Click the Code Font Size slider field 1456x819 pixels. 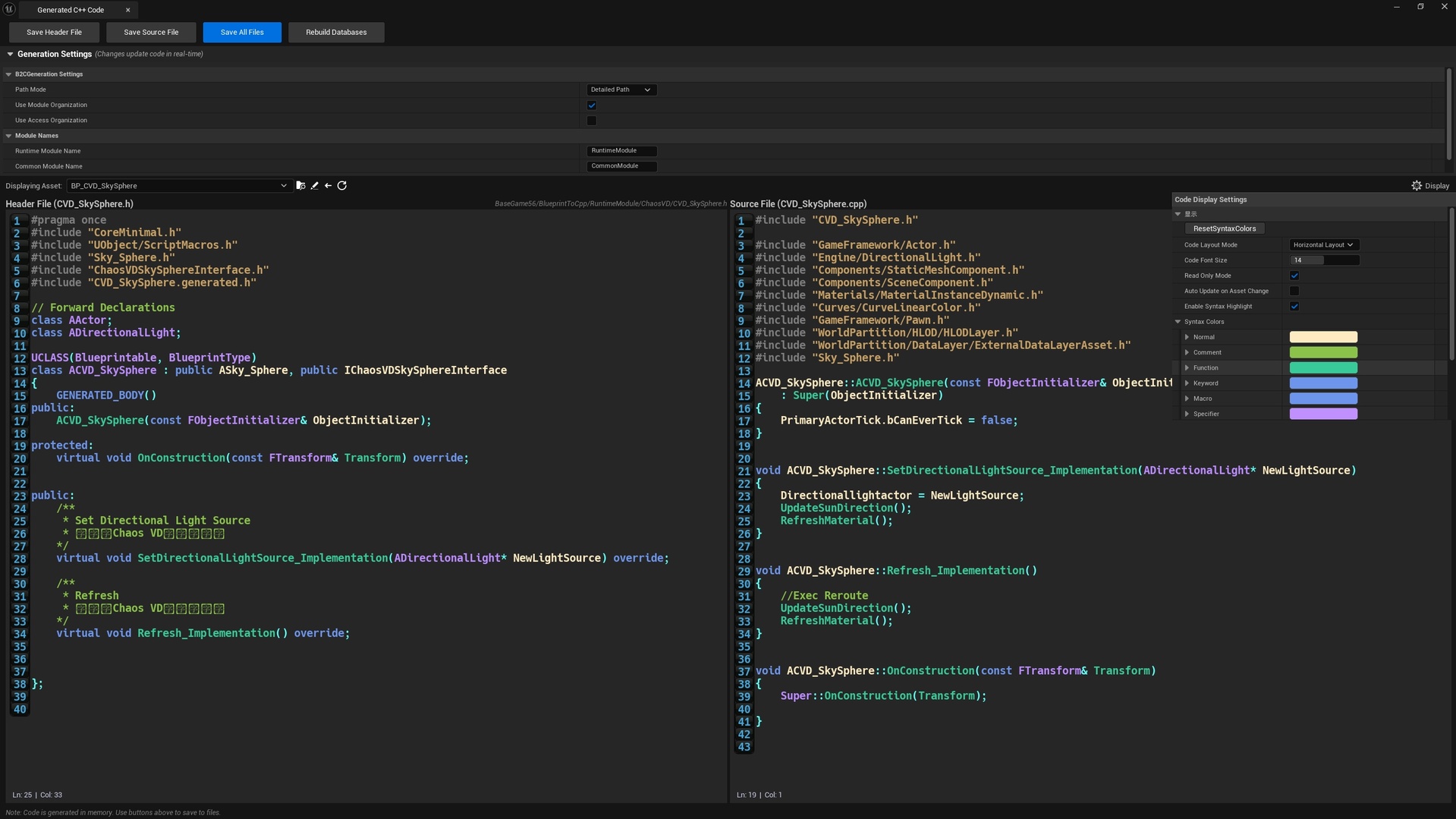tap(1324, 260)
